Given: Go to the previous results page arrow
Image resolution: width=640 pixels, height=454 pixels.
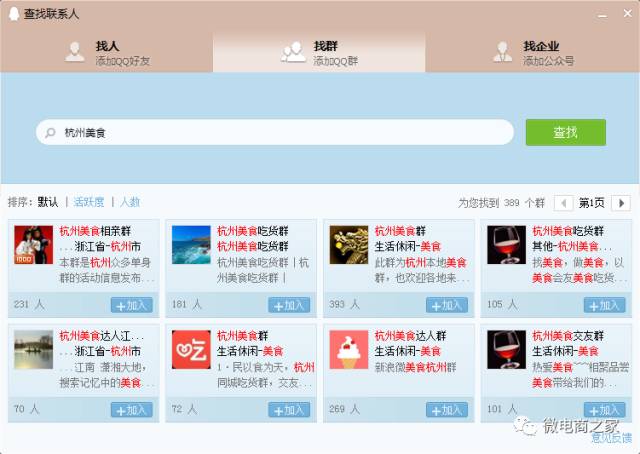Looking at the screenshot, I should pos(563,203).
